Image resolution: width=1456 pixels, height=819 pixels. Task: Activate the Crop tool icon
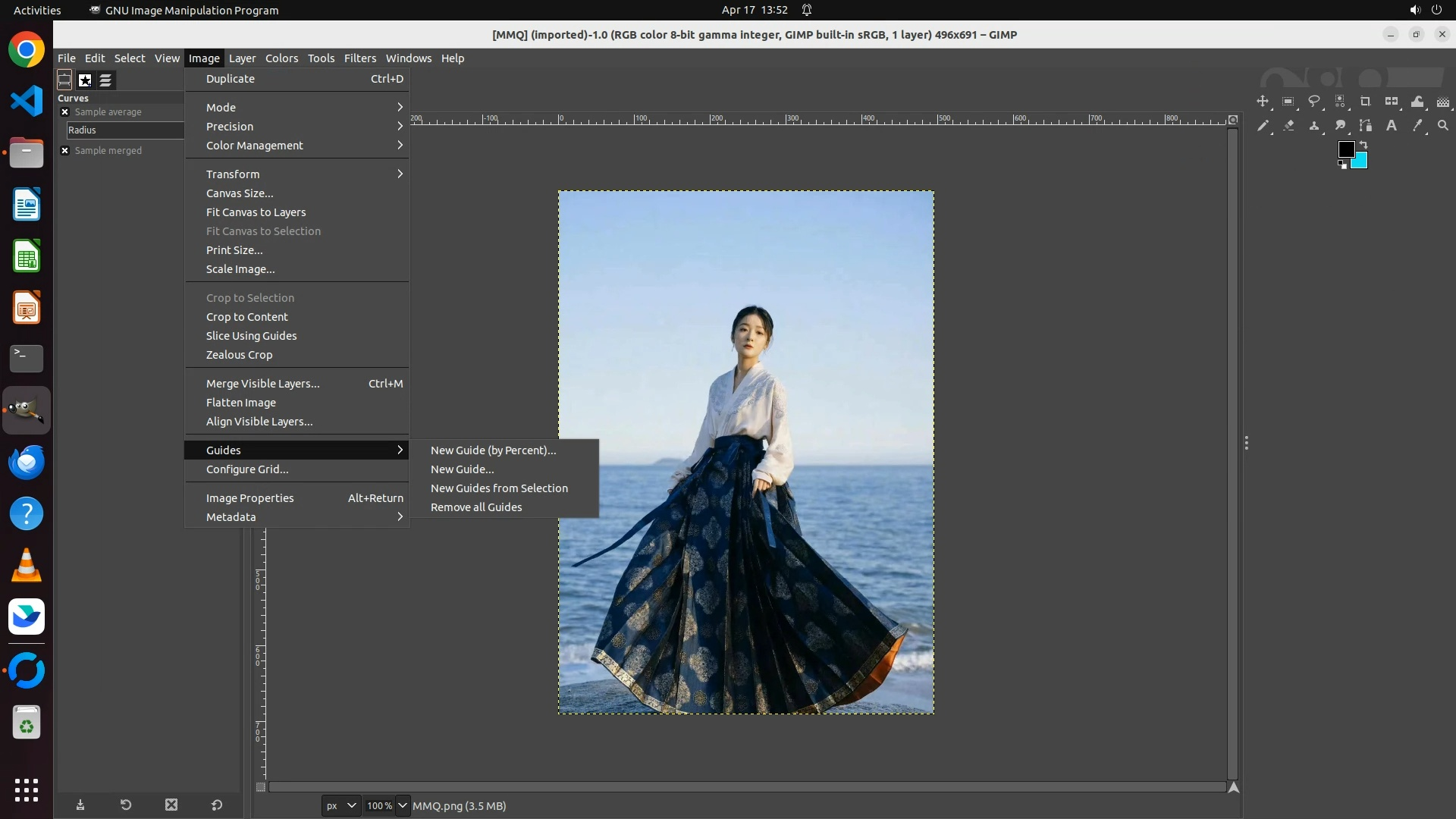1366,102
